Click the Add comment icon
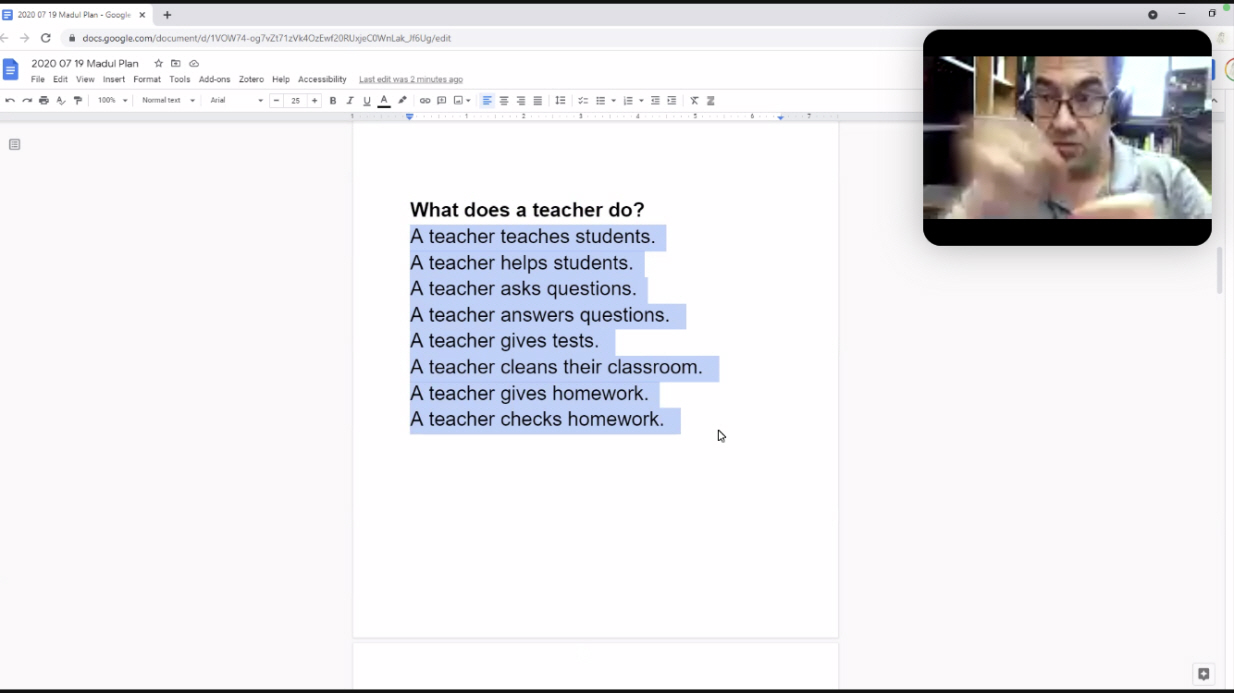This screenshot has width=1234, height=693. tap(441, 101)
